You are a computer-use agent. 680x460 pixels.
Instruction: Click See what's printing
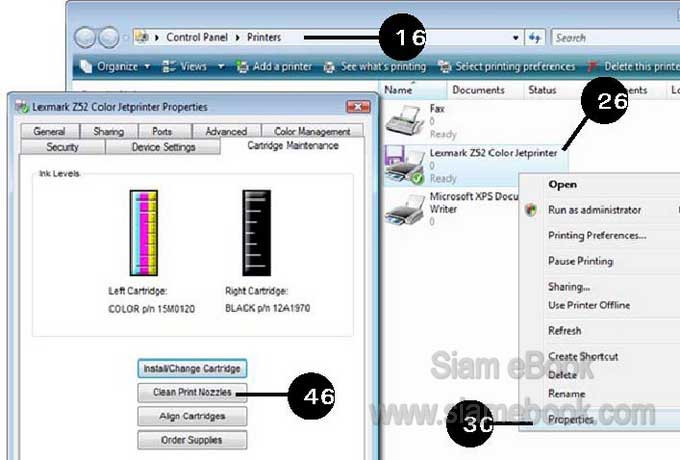(x=383, y=66)
